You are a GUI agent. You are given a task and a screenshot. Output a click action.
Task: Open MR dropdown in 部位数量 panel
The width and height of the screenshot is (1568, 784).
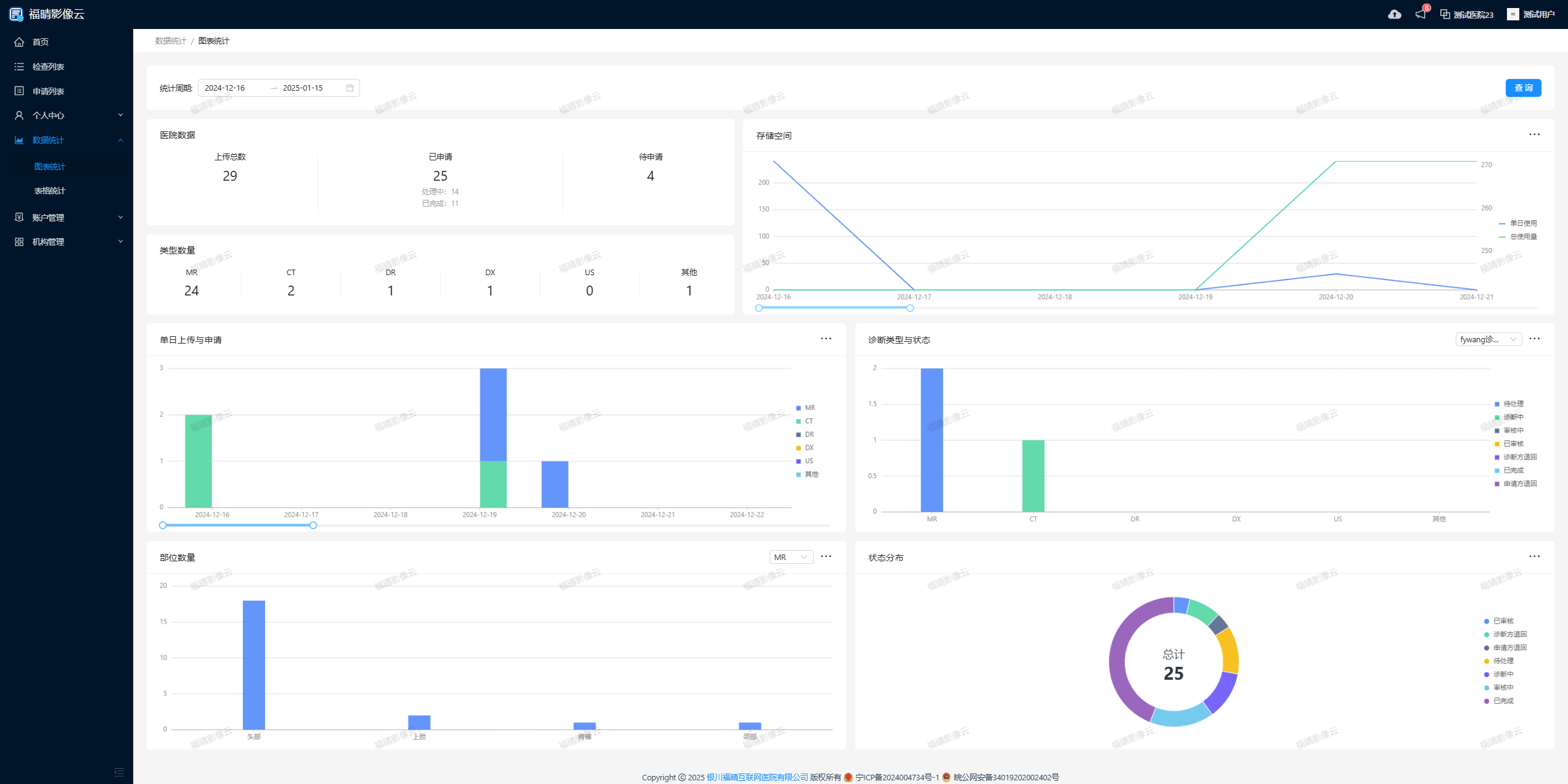click(790, 557)
